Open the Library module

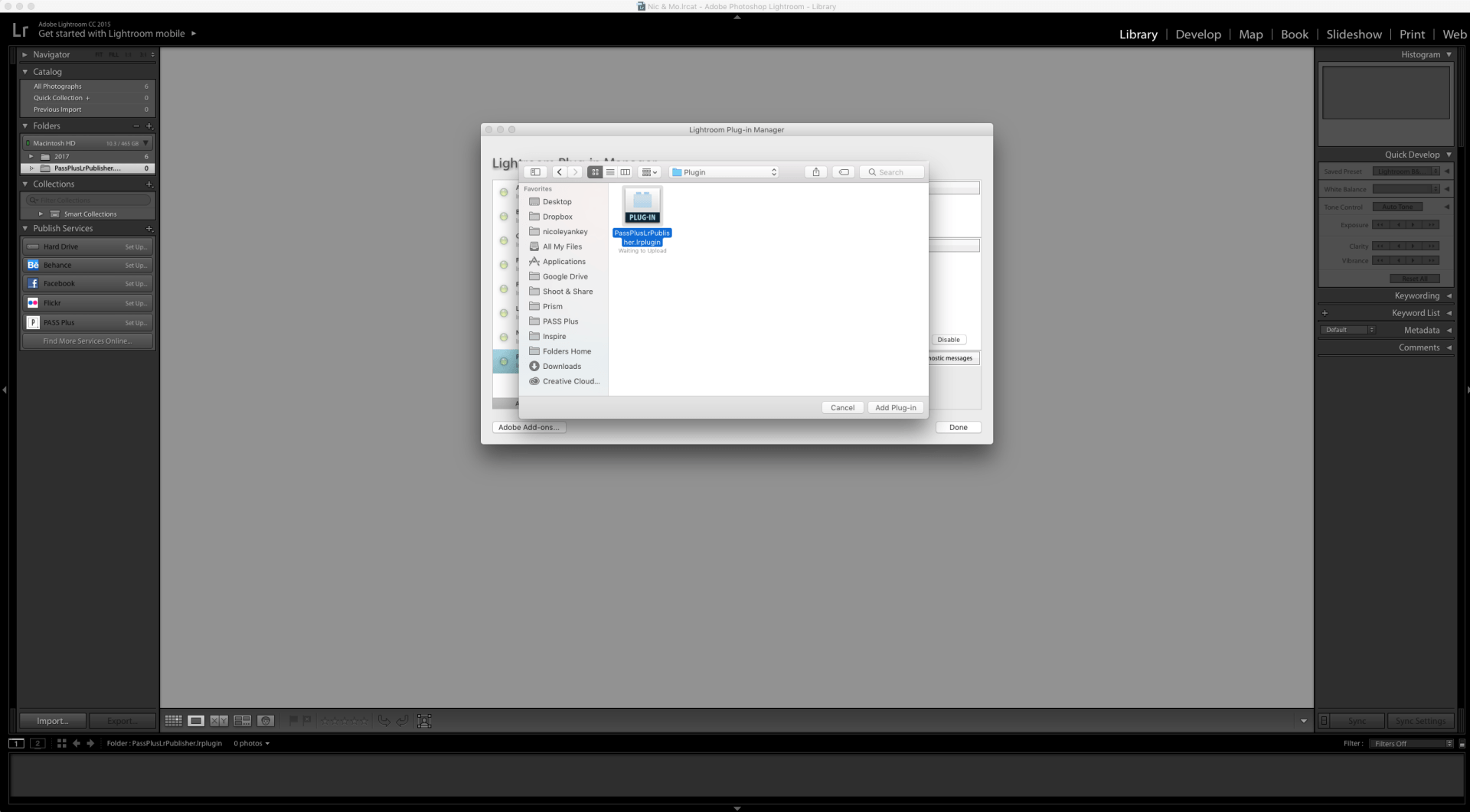pyautogui.click(x=1138, y=34)
